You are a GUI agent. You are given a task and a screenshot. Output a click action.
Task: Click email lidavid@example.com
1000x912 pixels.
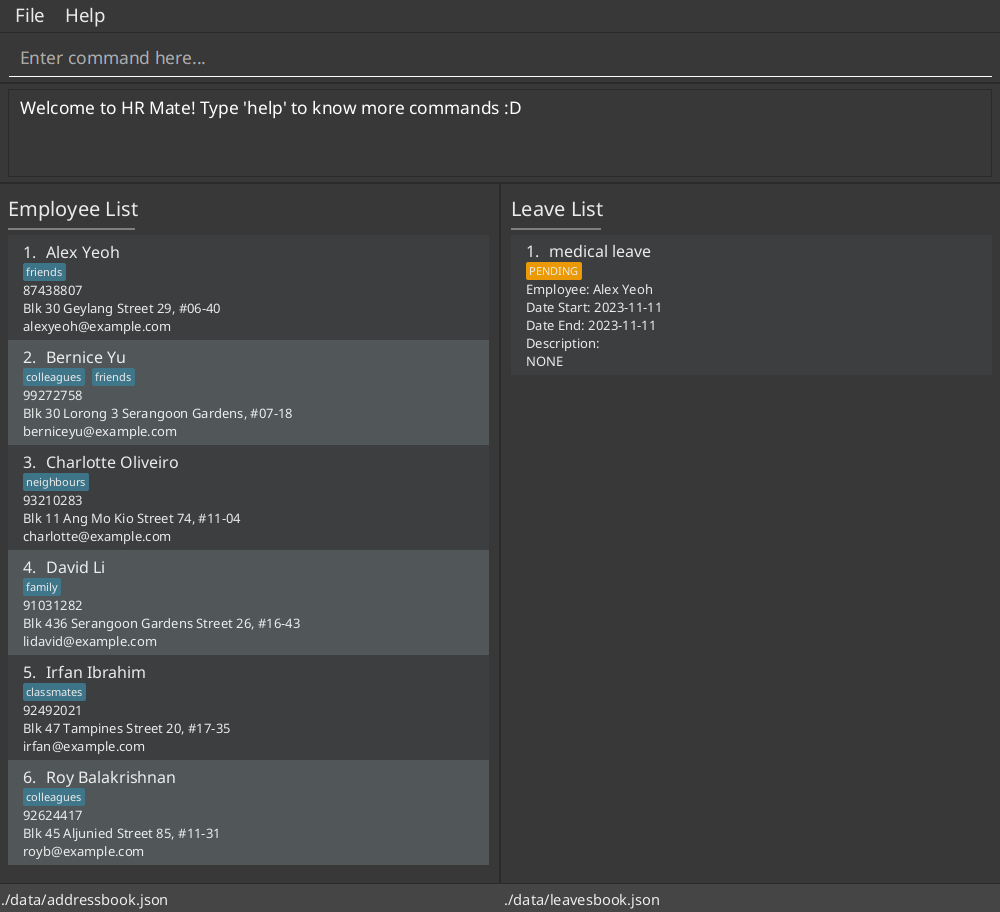(90, 642)
